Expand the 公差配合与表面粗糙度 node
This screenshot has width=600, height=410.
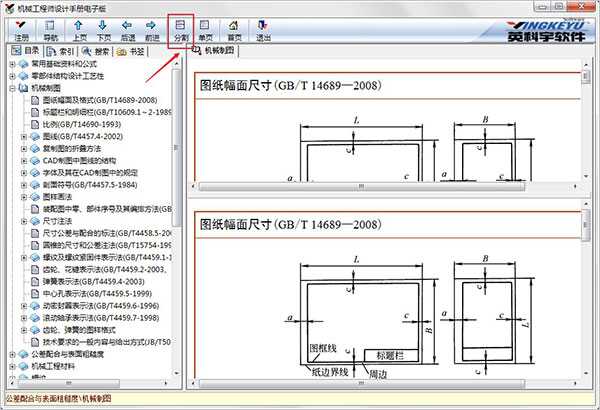point(13,354)
